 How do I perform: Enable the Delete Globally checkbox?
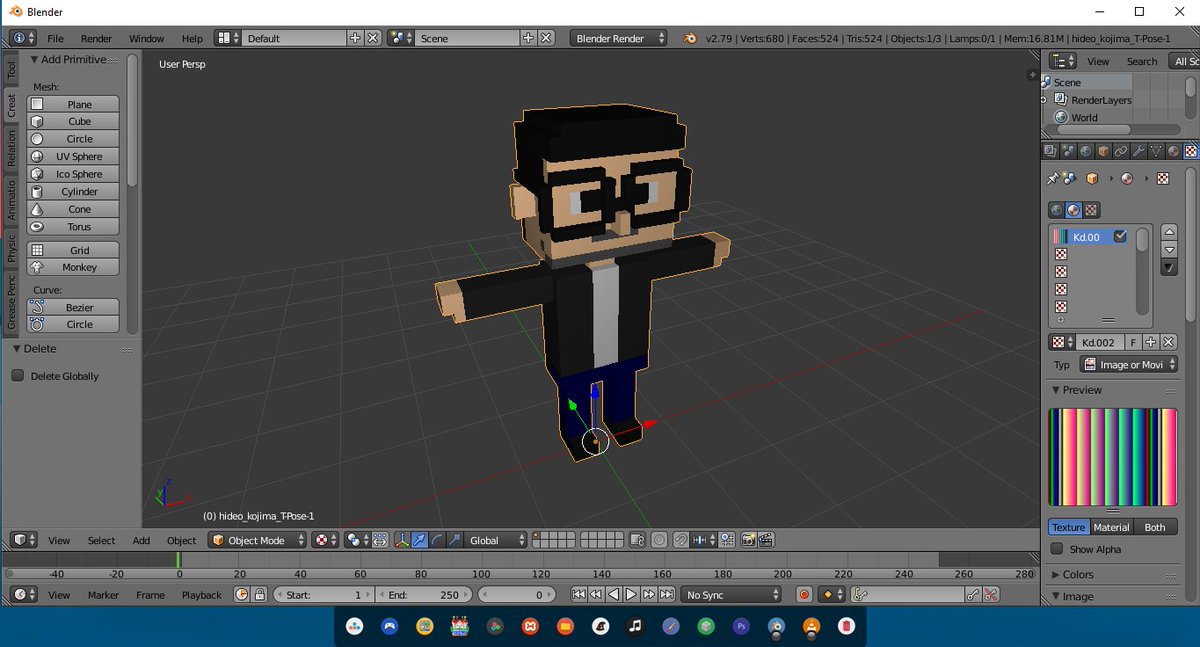(18, 376)
